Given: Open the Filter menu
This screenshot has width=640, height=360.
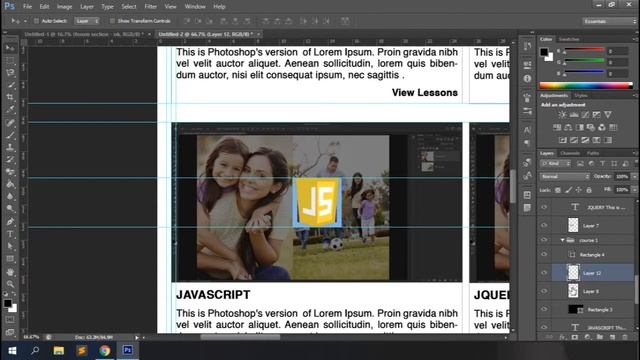Looking at the screenshot, I should click(151, 7).
